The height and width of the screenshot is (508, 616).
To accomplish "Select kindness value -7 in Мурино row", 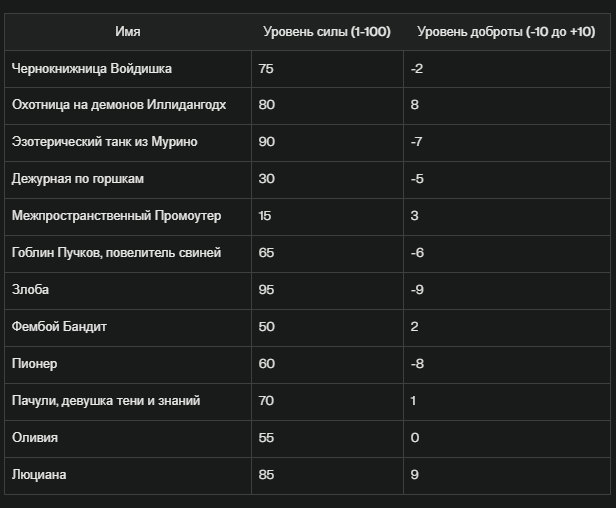I will (416, 142).
